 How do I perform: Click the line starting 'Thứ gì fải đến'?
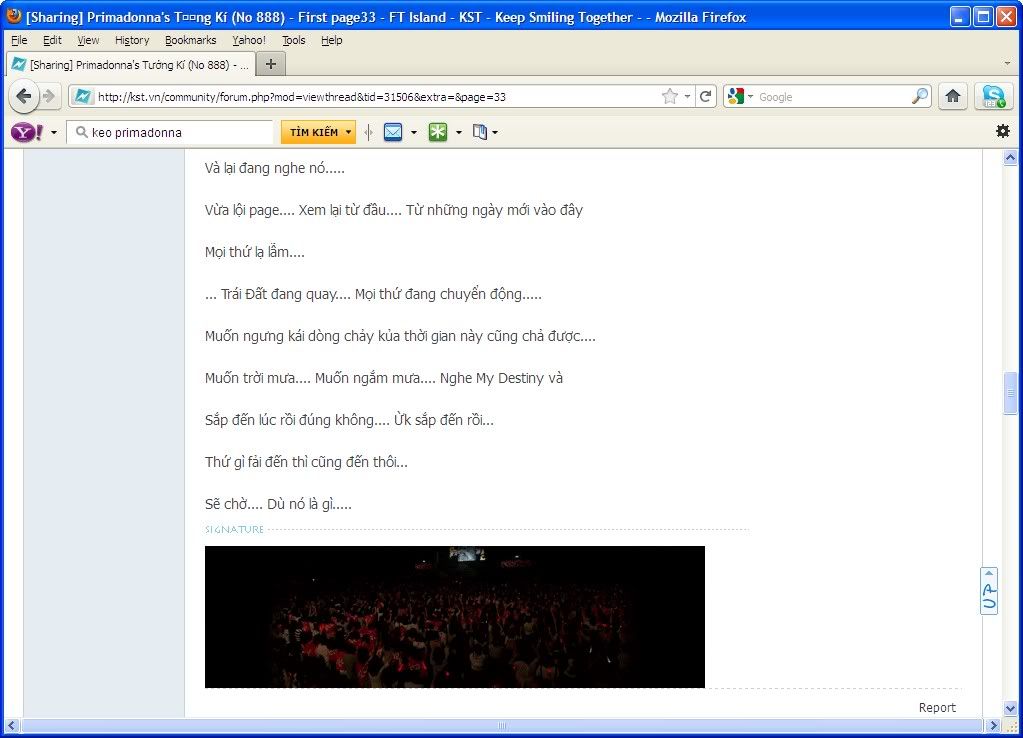(306, 462)
